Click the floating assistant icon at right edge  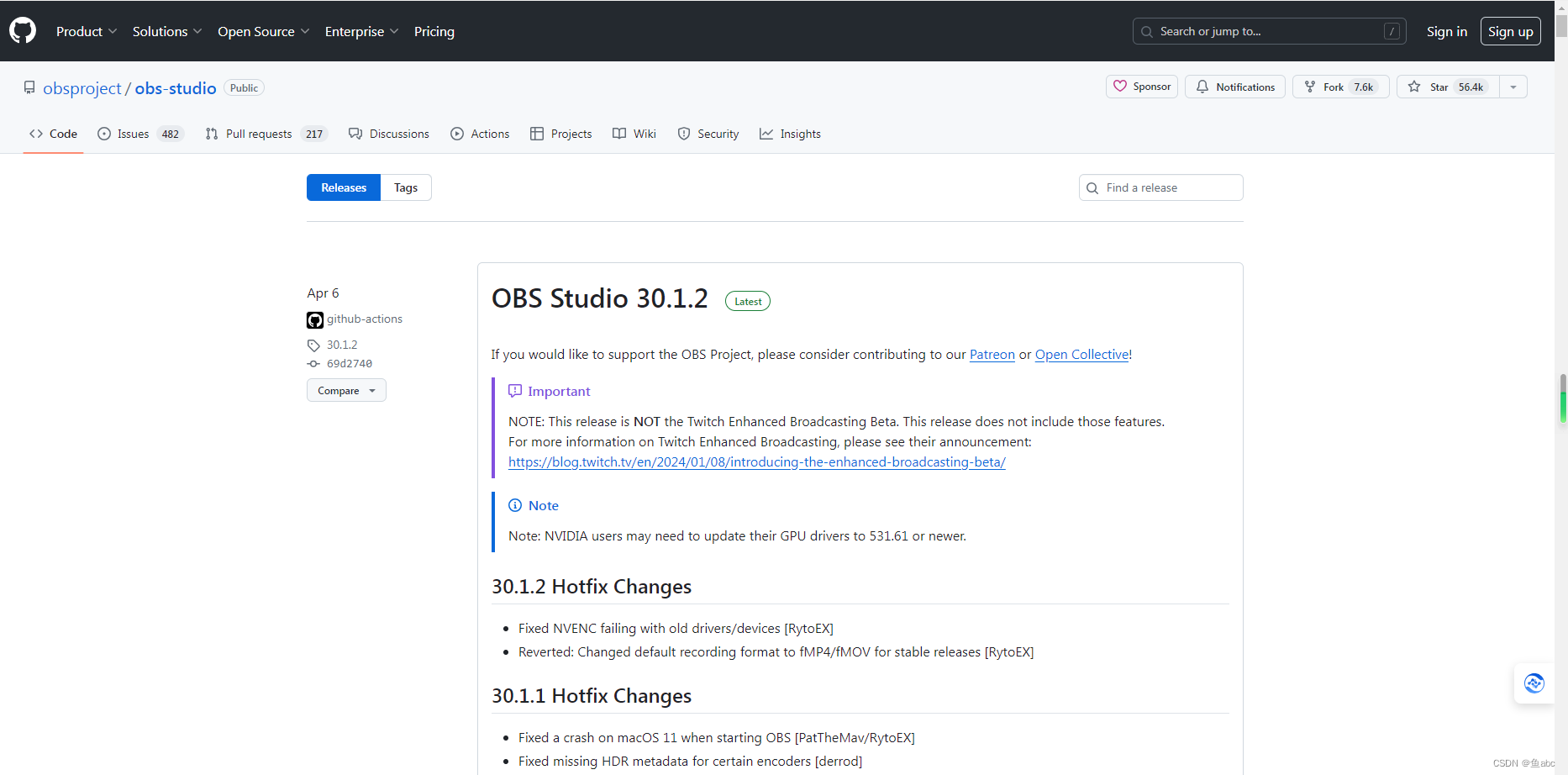(1534, 683)
